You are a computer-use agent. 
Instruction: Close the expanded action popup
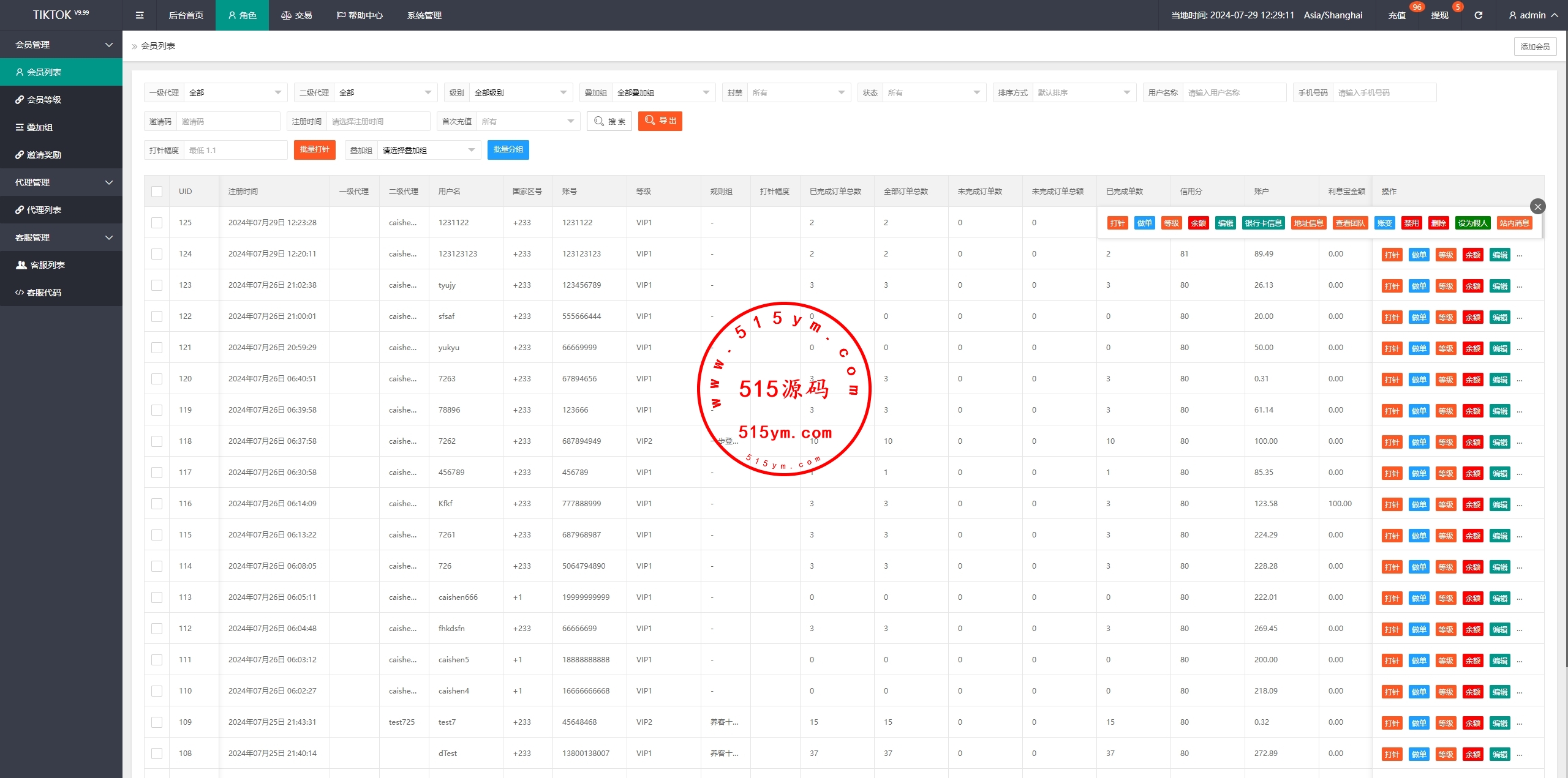tap(1537, 206)
